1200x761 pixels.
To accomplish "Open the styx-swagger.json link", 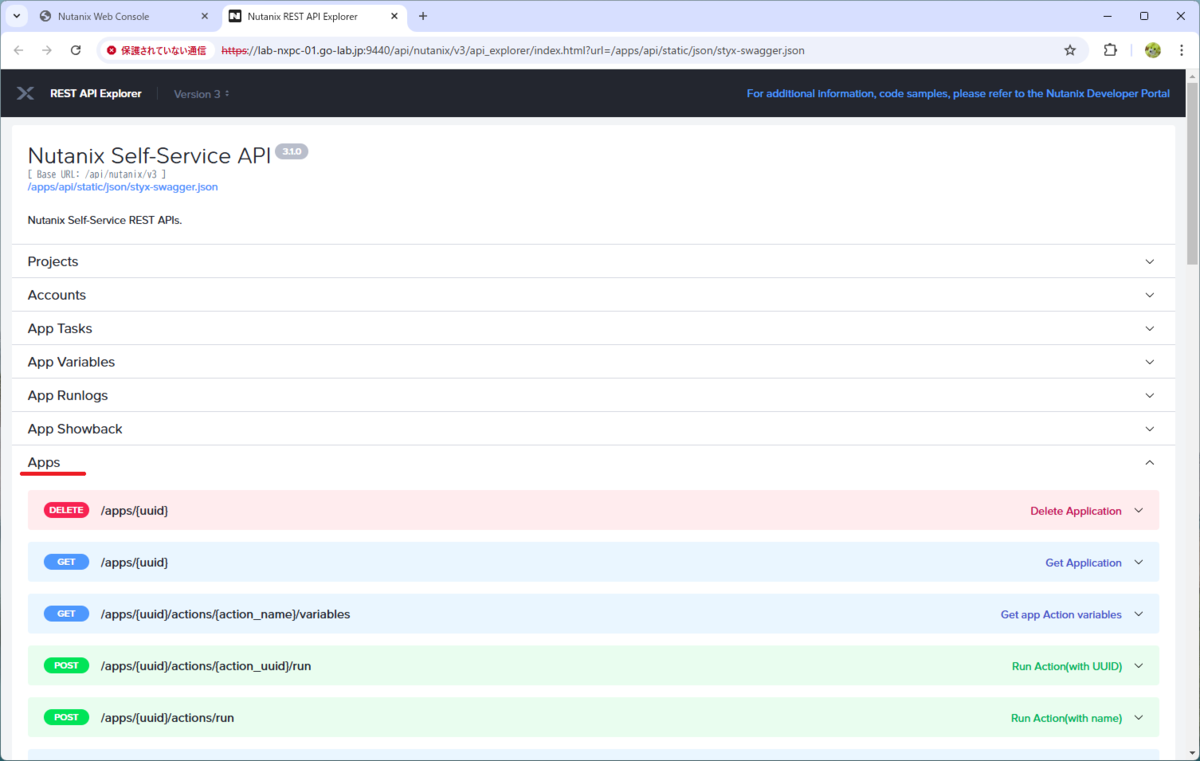I will [122, 187].
